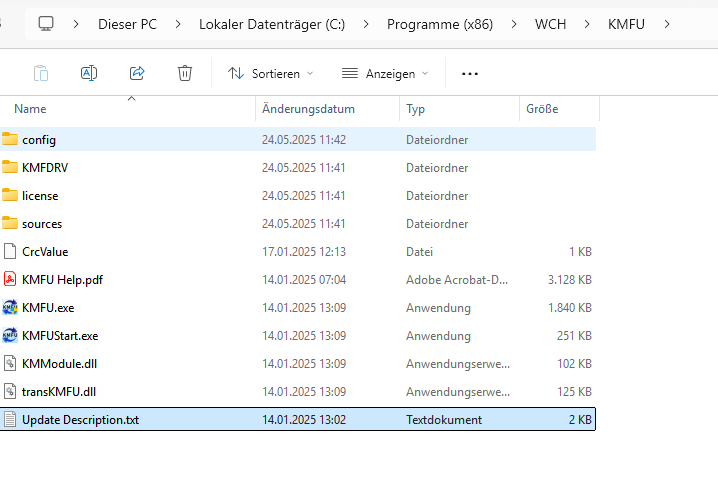
Task: Click Adobe Acrobat-D... type cell
Action: click(457, 279)
